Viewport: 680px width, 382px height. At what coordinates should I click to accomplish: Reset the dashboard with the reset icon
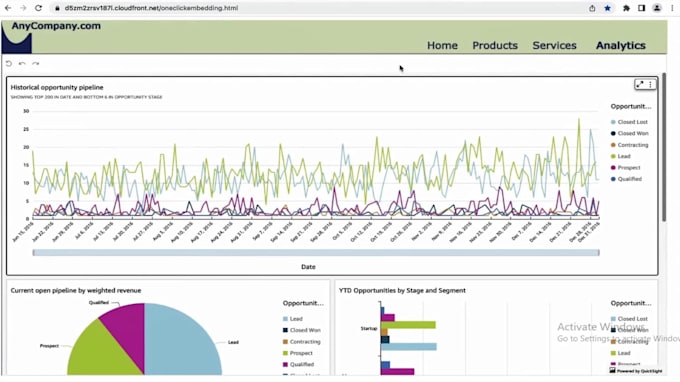click(9, 63)
